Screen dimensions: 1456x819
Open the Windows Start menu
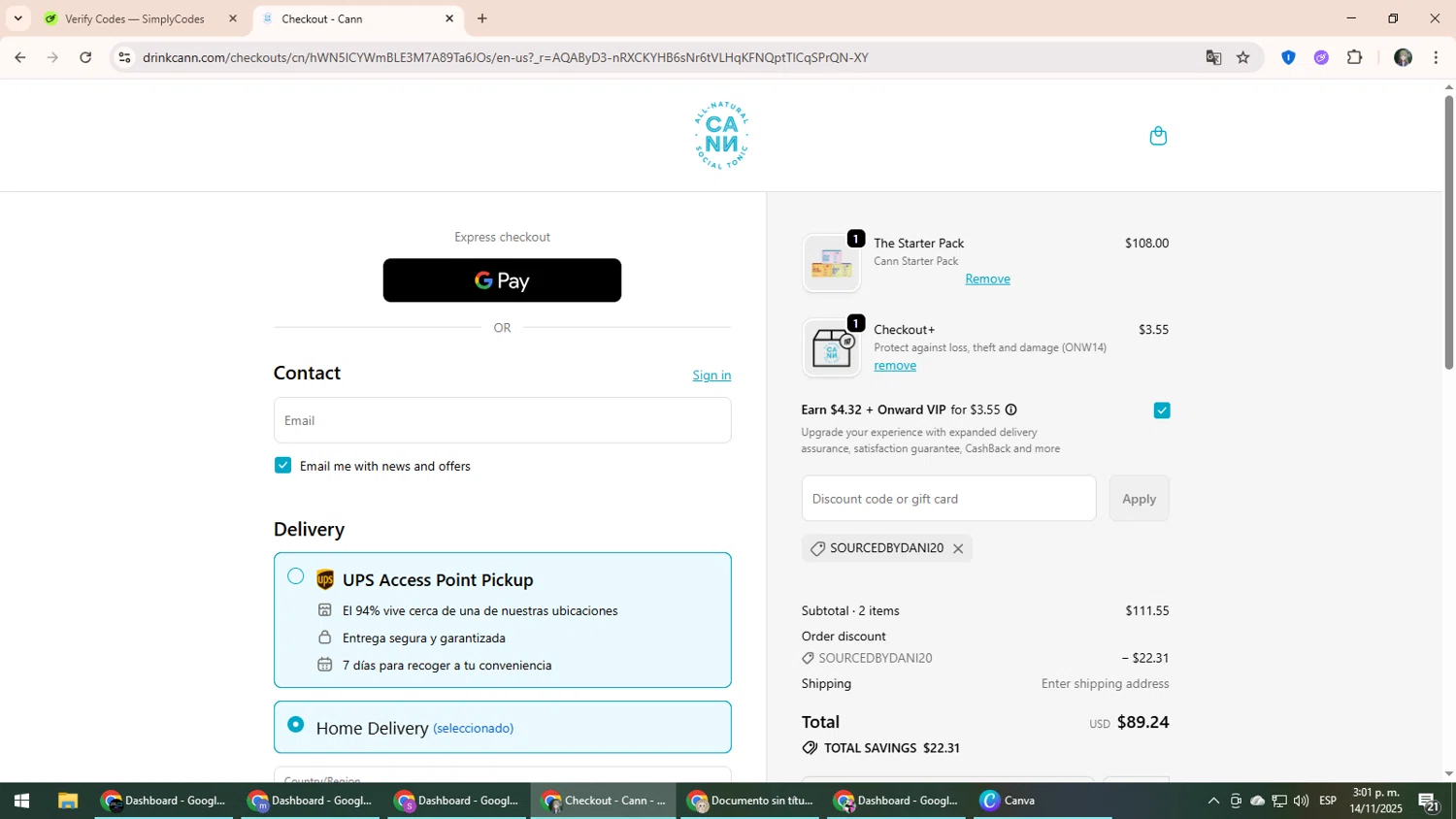click(21, 801)
